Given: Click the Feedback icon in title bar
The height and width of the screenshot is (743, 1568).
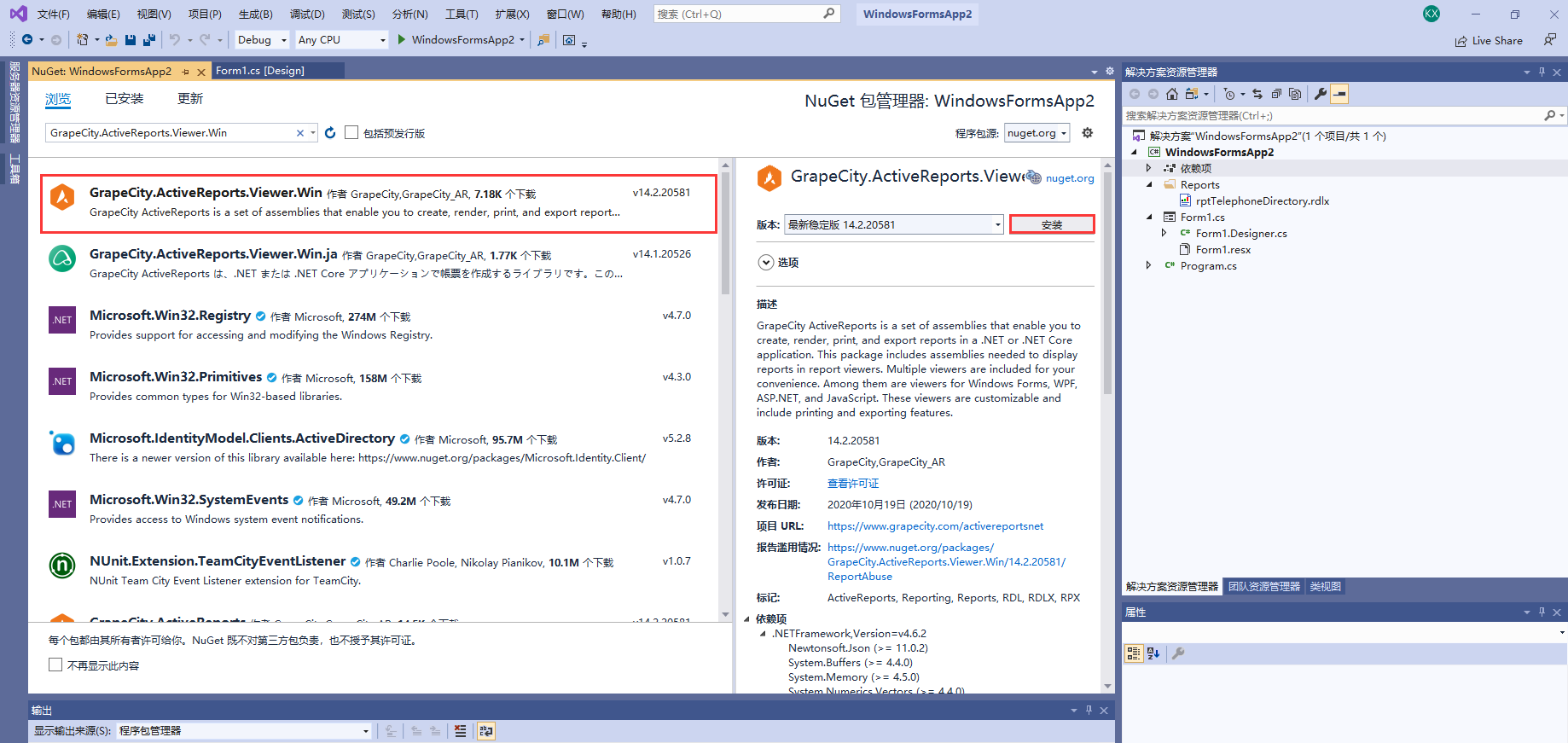Looking at the screenshot, I should coord(1550,40).
